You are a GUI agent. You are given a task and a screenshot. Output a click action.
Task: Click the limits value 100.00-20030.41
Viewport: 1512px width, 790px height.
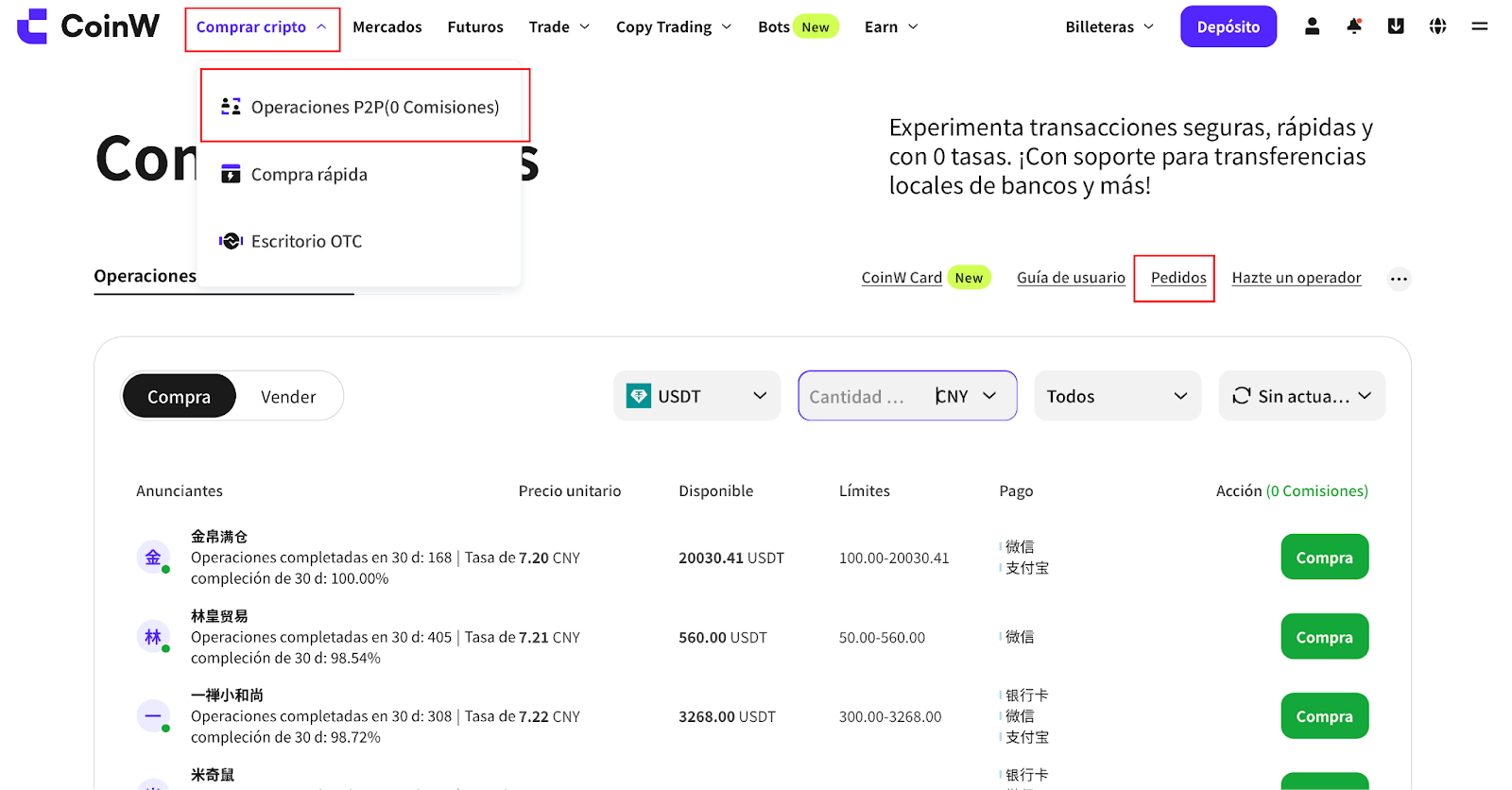click(x=894, y=558)
